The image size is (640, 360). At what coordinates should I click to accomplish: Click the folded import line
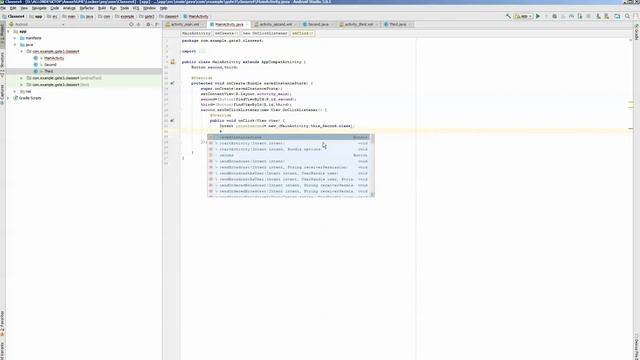pos(193,51)
